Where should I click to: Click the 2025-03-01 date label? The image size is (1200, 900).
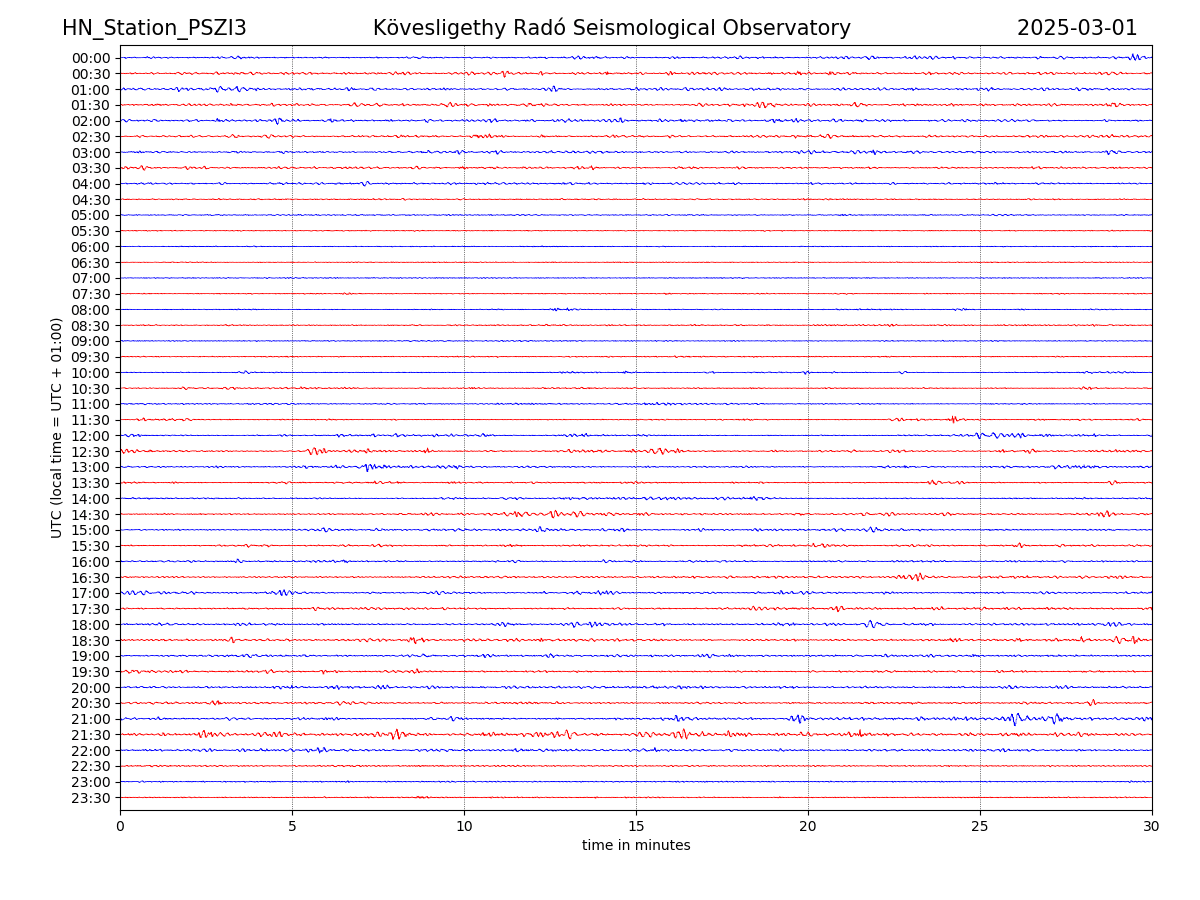[1077, 28]
